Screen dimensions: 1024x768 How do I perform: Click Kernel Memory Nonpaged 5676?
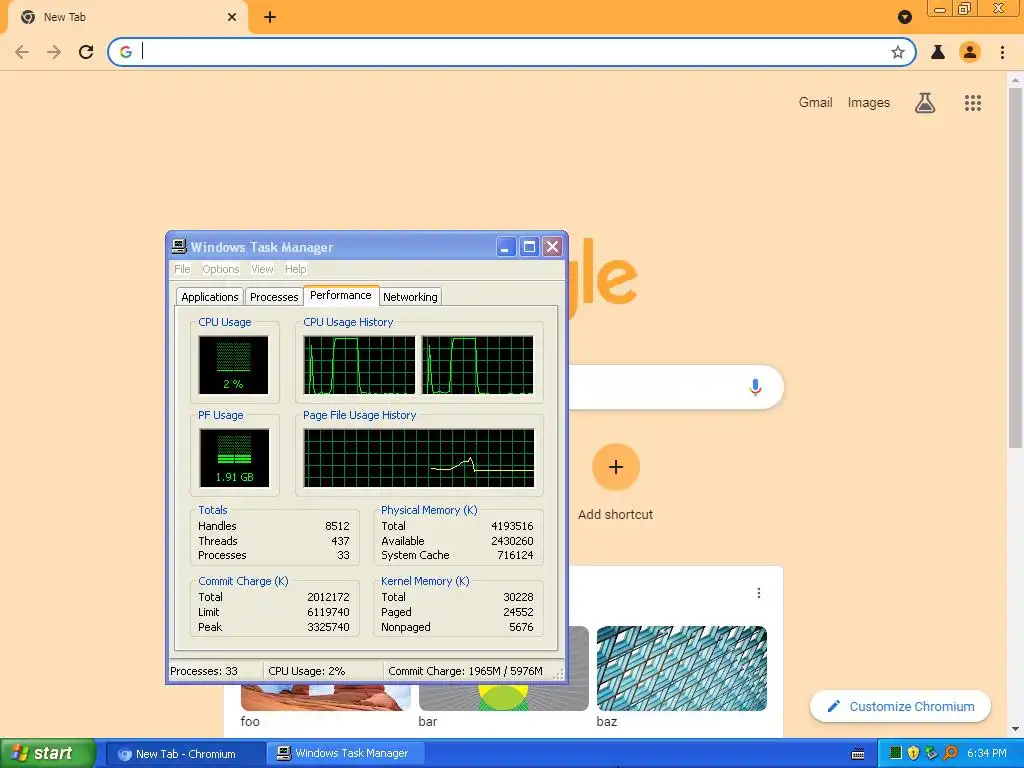521,628
